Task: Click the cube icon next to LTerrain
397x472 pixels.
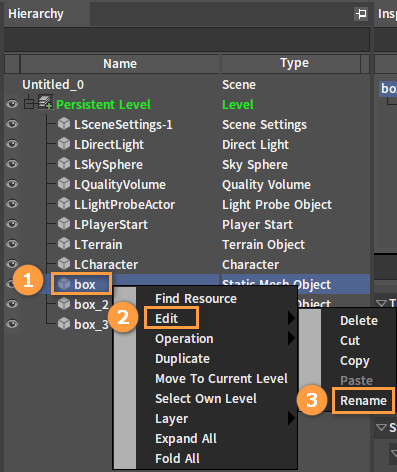Action: [64, 244]
